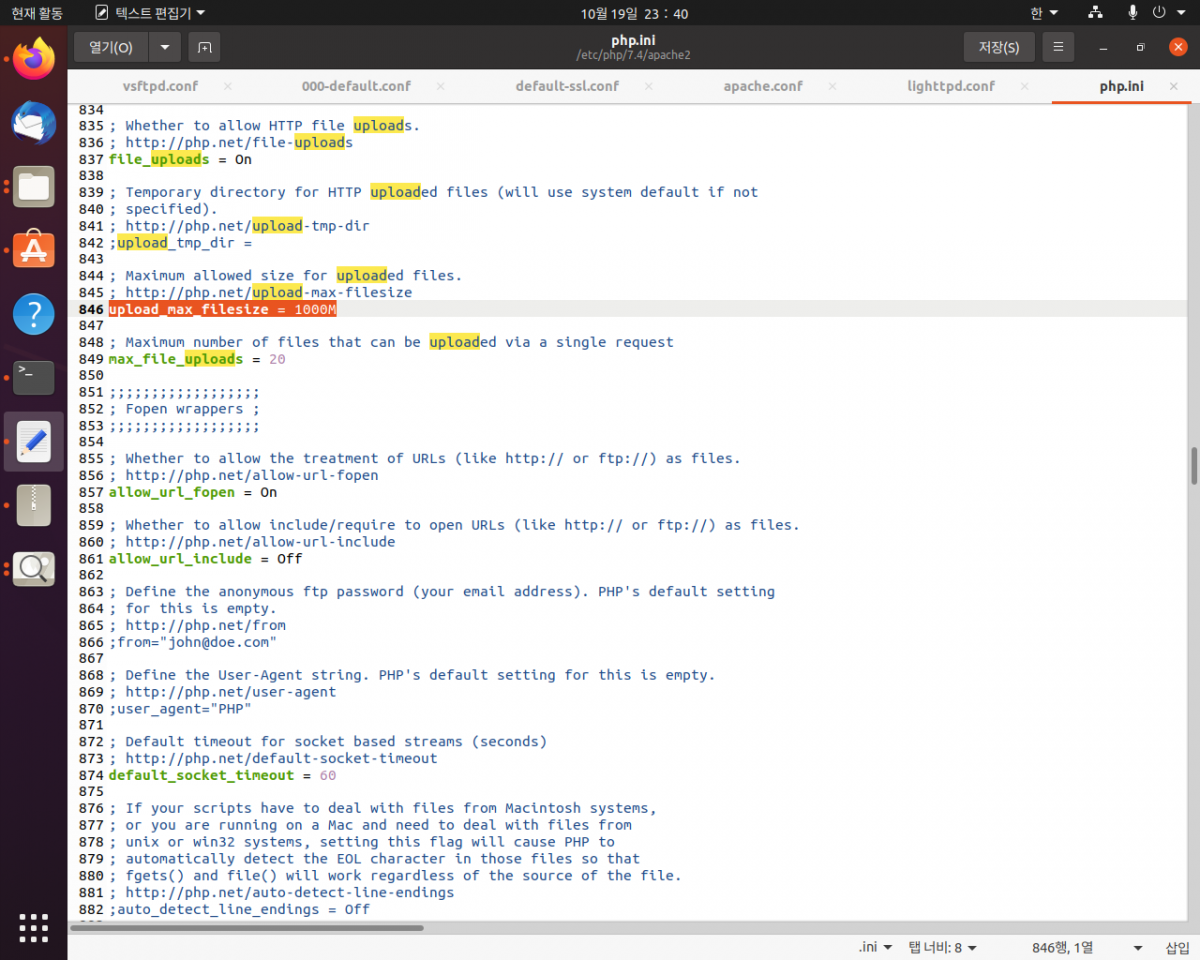Click the allow_url_fopen = On line
1200x960 pixels.
pyautogui.click(x=193, y=492)
